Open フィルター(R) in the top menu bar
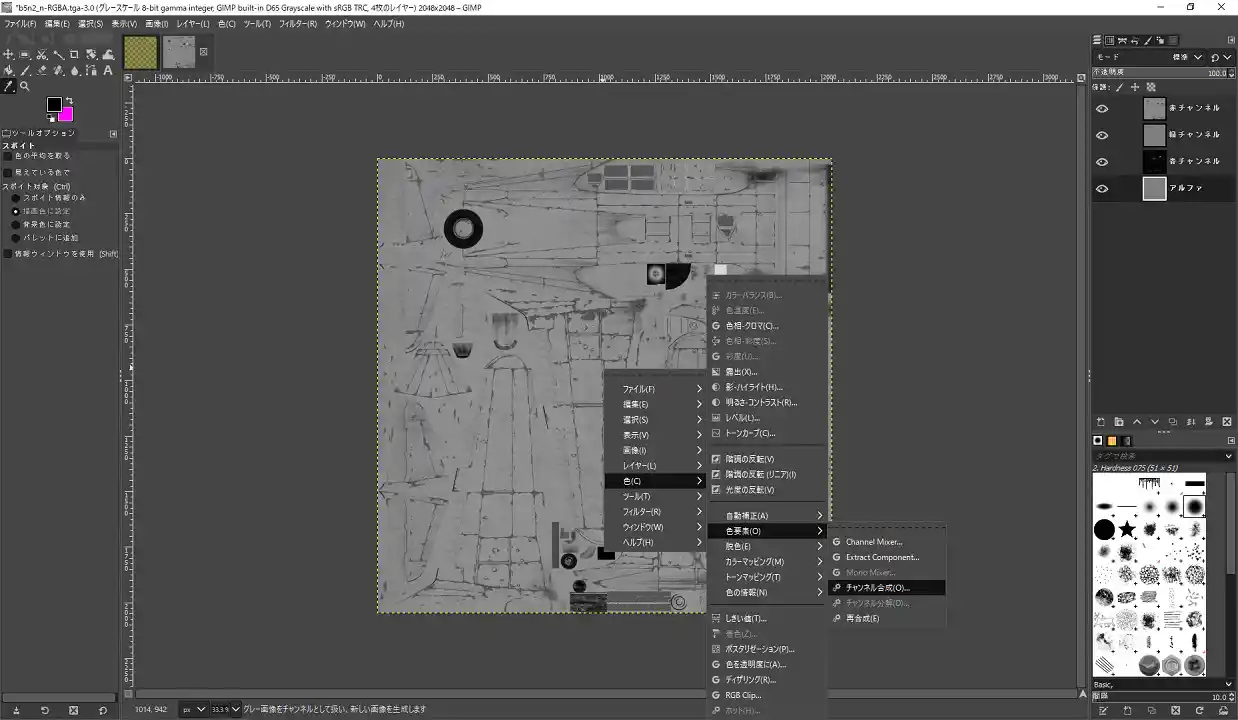Viewport: 1238px width, 720px height. pyautogui.click(x=298, y=23)
